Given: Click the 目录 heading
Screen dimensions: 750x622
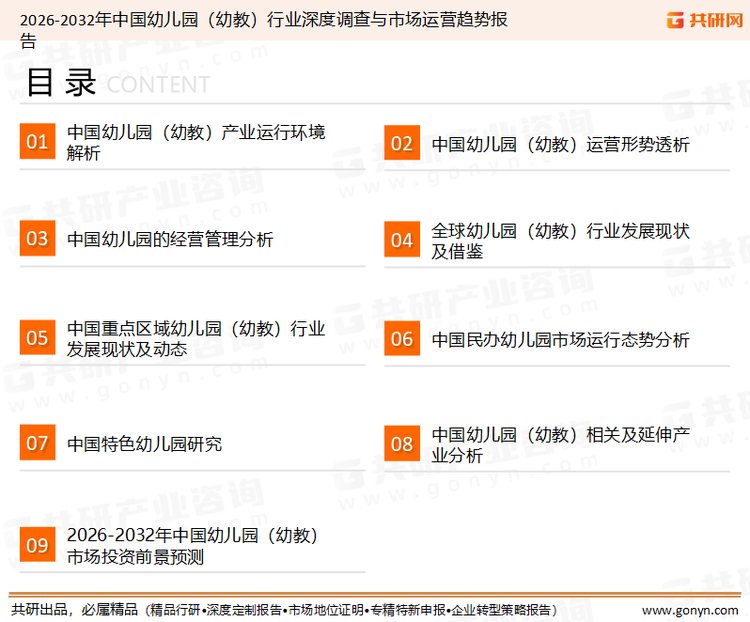Looking at the screenshot, I should (61, 82).
